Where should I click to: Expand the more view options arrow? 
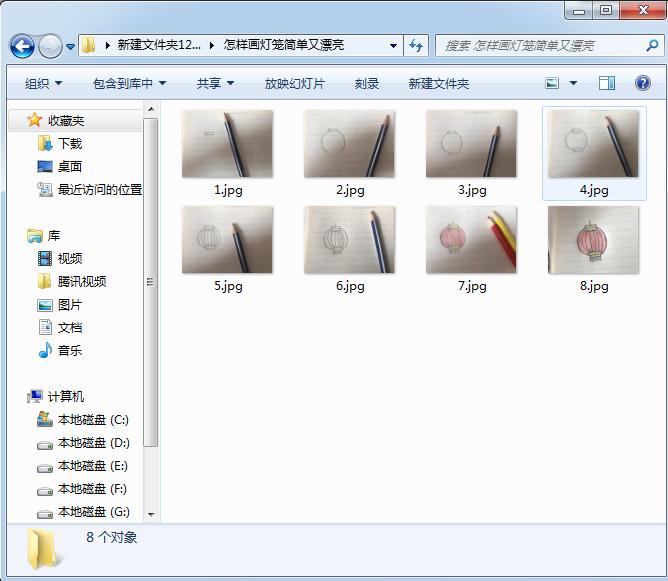point(573,83)
